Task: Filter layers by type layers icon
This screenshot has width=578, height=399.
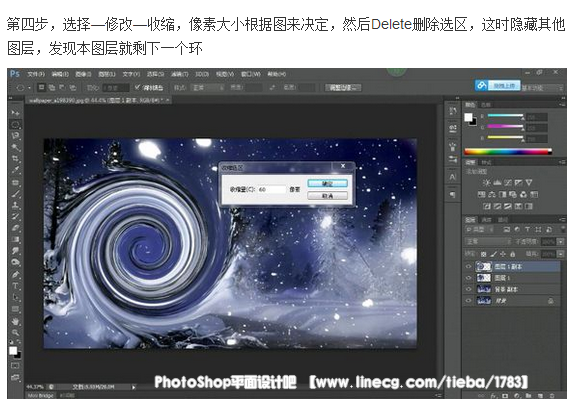Action: click(527, 229)
